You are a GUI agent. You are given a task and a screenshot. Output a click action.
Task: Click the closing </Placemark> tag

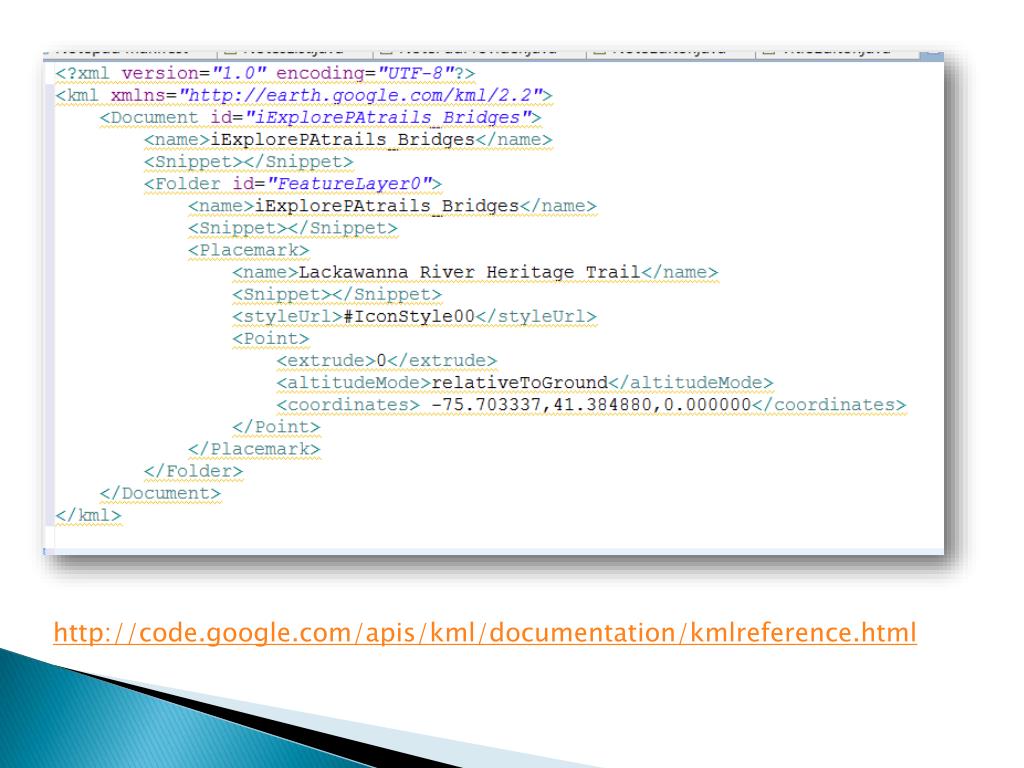click(x=254, y=449)
